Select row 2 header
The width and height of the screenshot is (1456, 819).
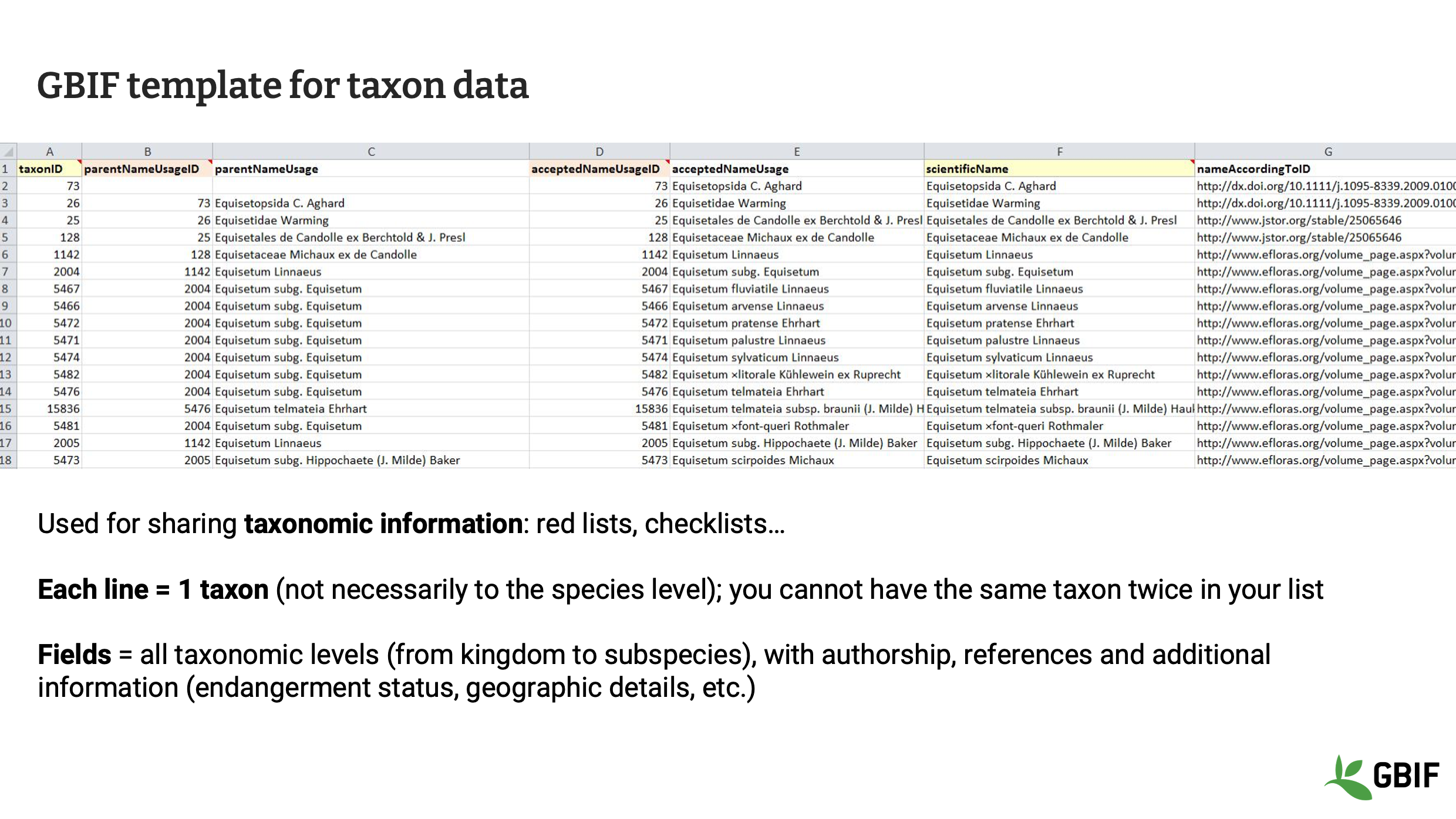click(8, 186)
